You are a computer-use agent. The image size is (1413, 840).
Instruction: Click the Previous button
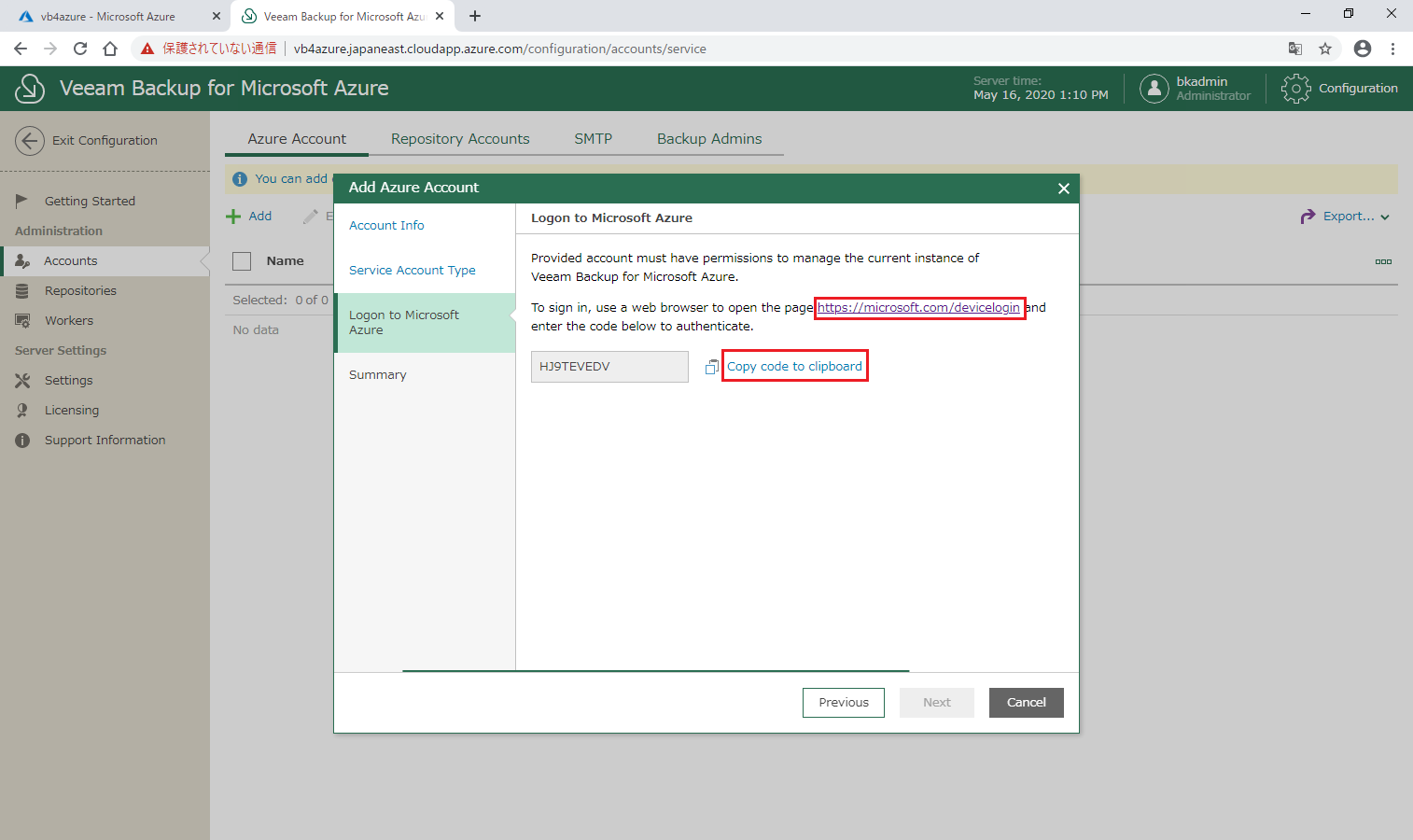pyautogui.click(x=844, y=703)
